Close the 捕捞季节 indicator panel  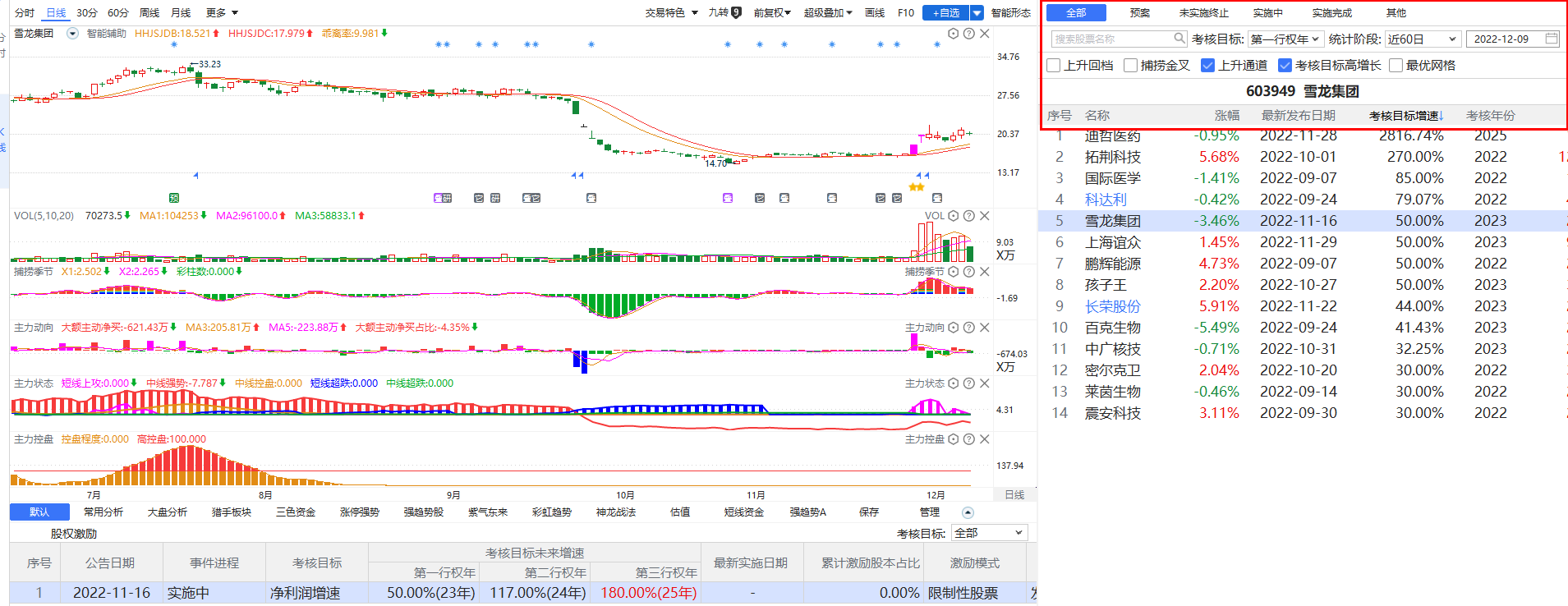[984, 272]
